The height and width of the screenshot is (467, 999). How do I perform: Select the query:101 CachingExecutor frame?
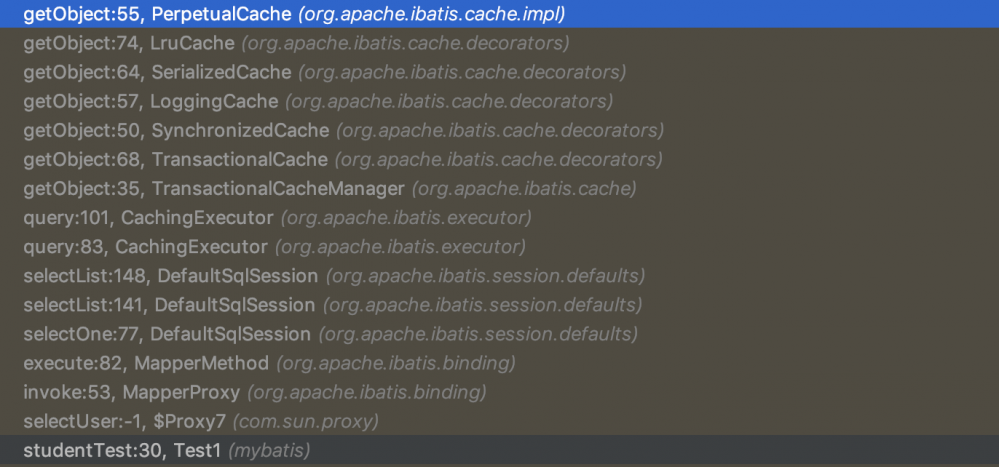click(148, 218)
